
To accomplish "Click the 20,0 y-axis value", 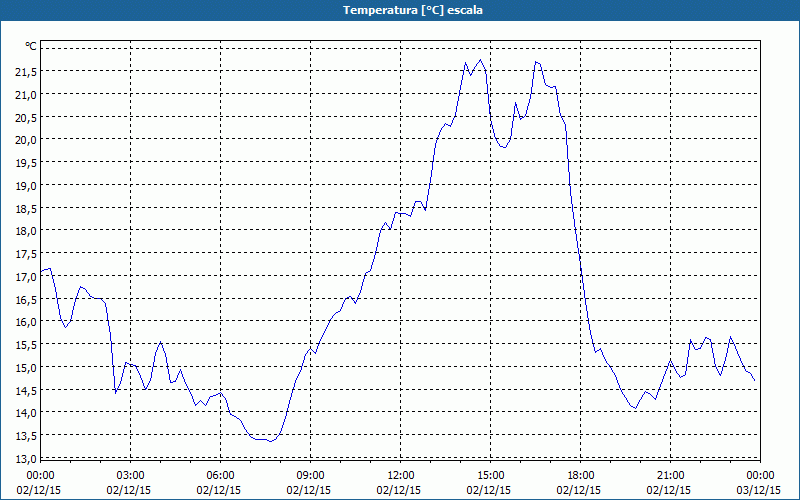I will pyautogui.click(x=26, y=140).
